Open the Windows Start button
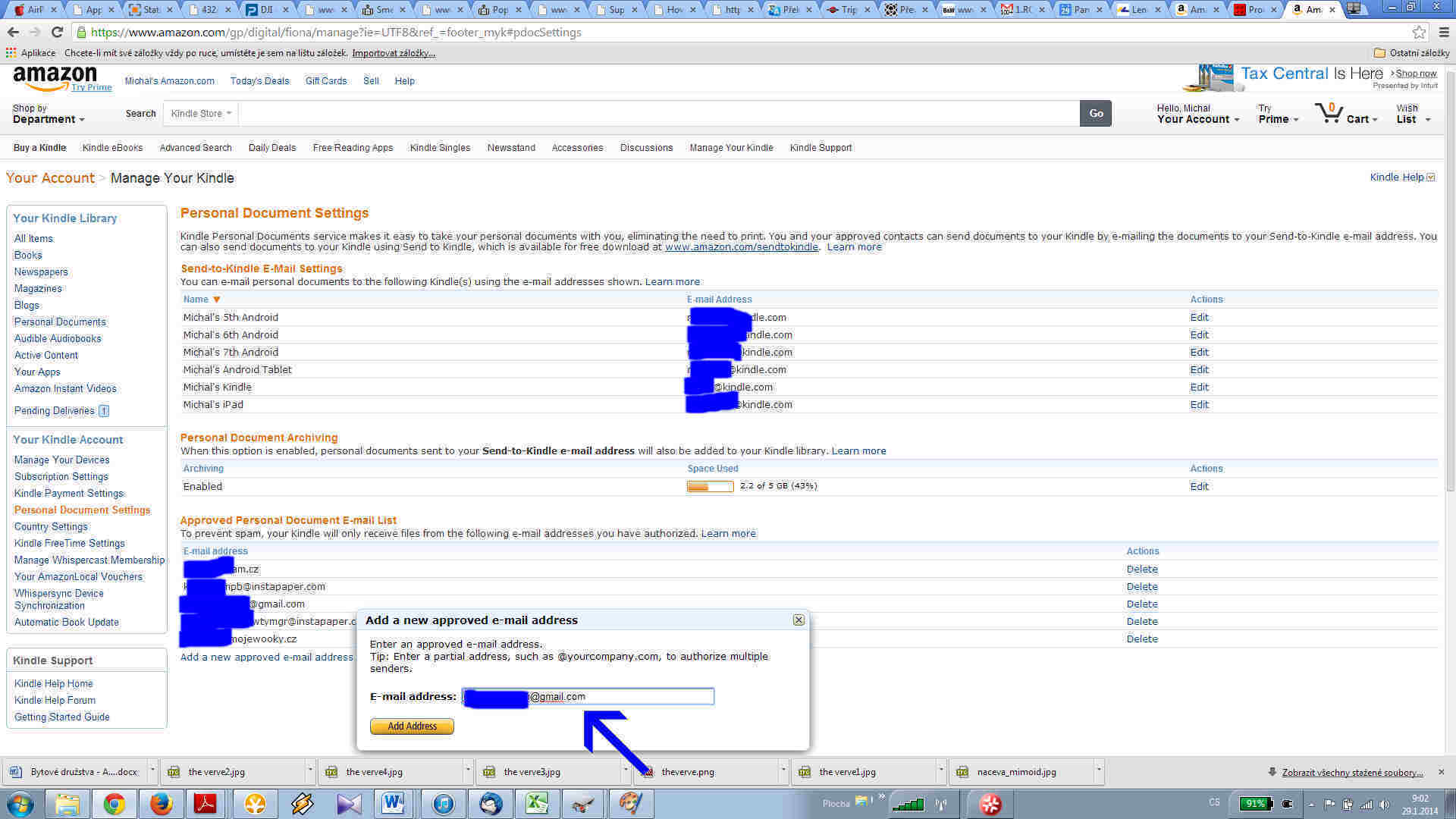 pyautogui.click(x=20, y=803)
